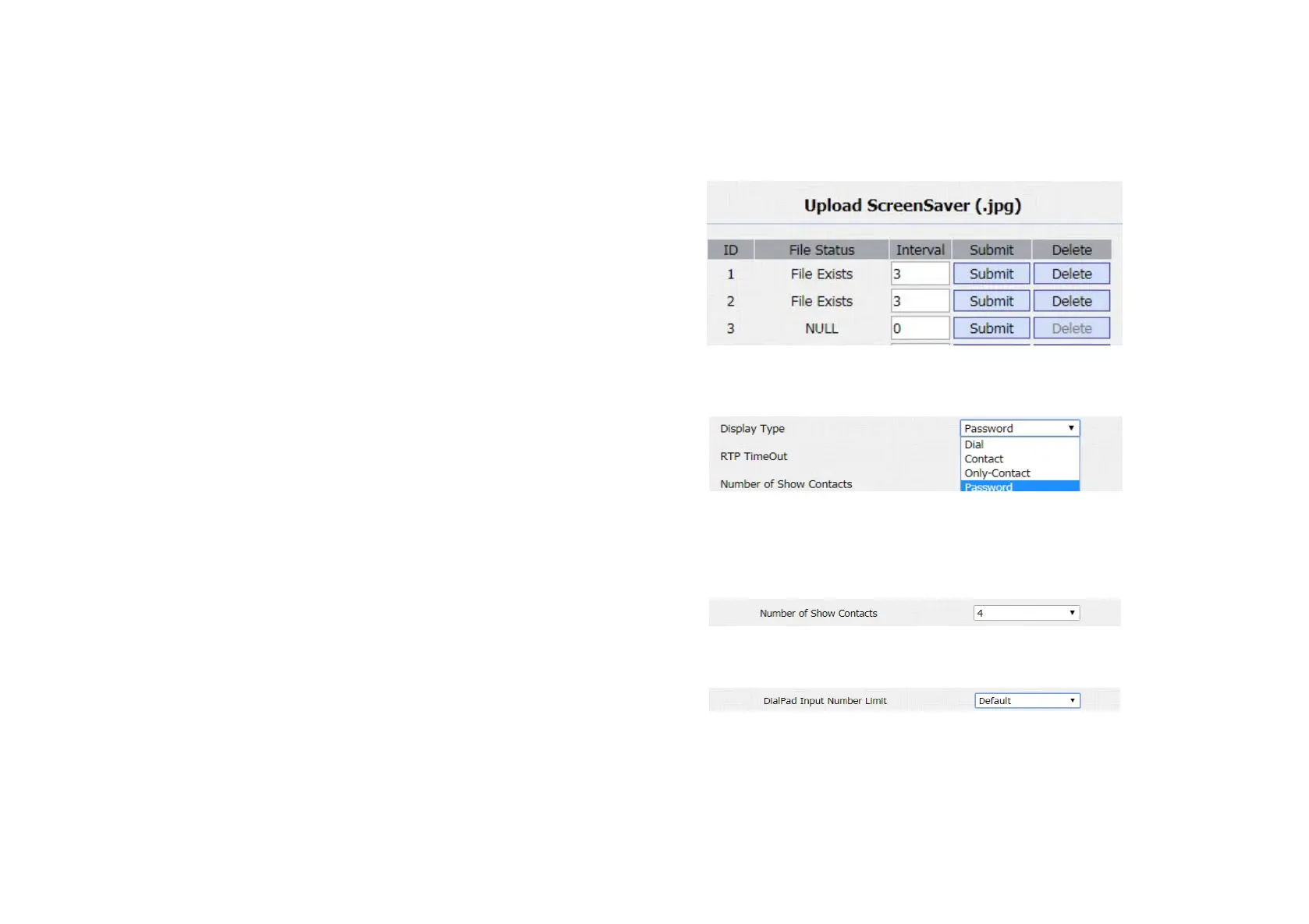Viewport: 1309px width, 924px height.
Task: Click the DialPad Input Number Limit label
Action: pos(825,700)
